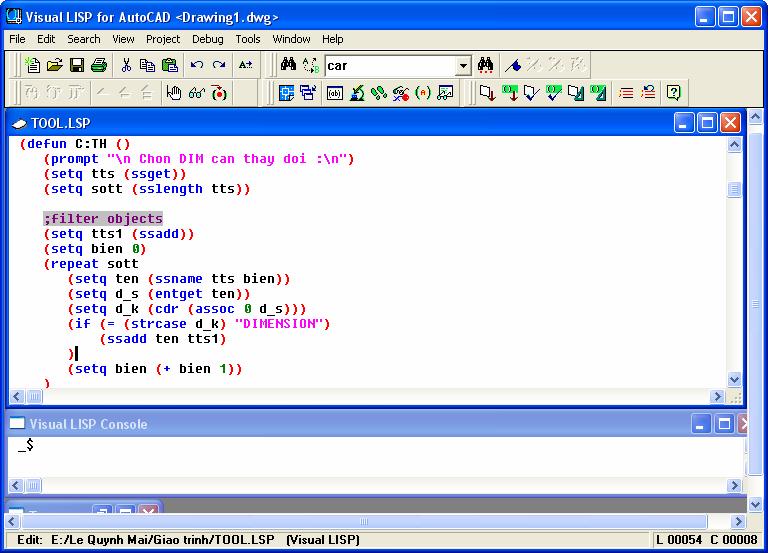Image resolution: width=768 pixels, height=553 pixels.
Task: Click the Load Selection icon
Action: point(510,93)
